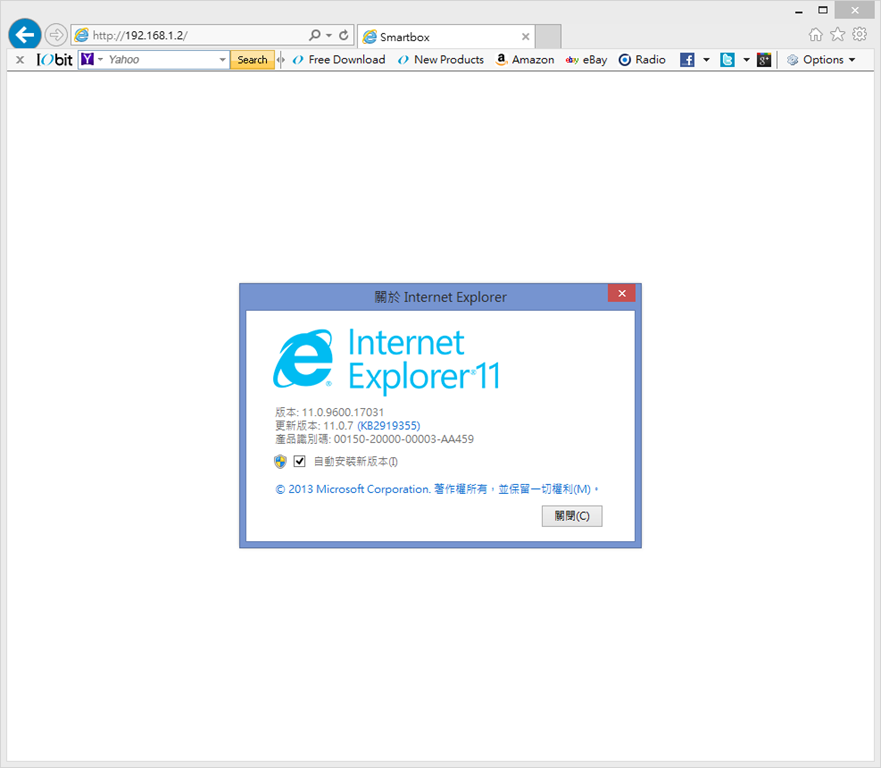Viewport: 881px width, 768px height.
Task: Open the Radio toolbar item
Action: 642,60
